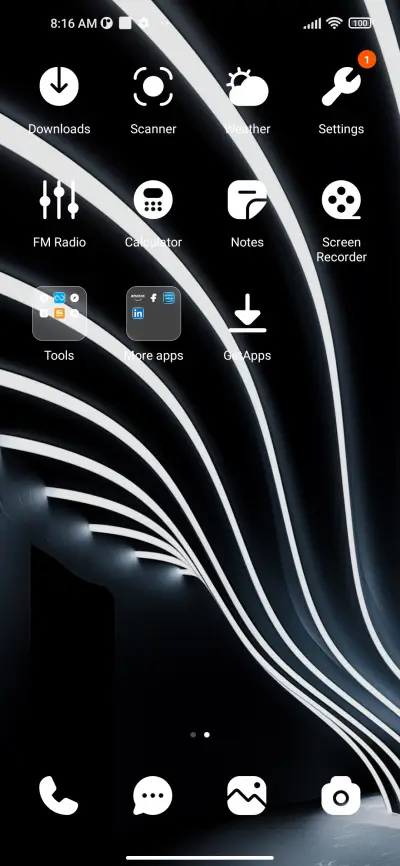Tap the Scanner label text
The image size is (400, 866).
[153, 129]
